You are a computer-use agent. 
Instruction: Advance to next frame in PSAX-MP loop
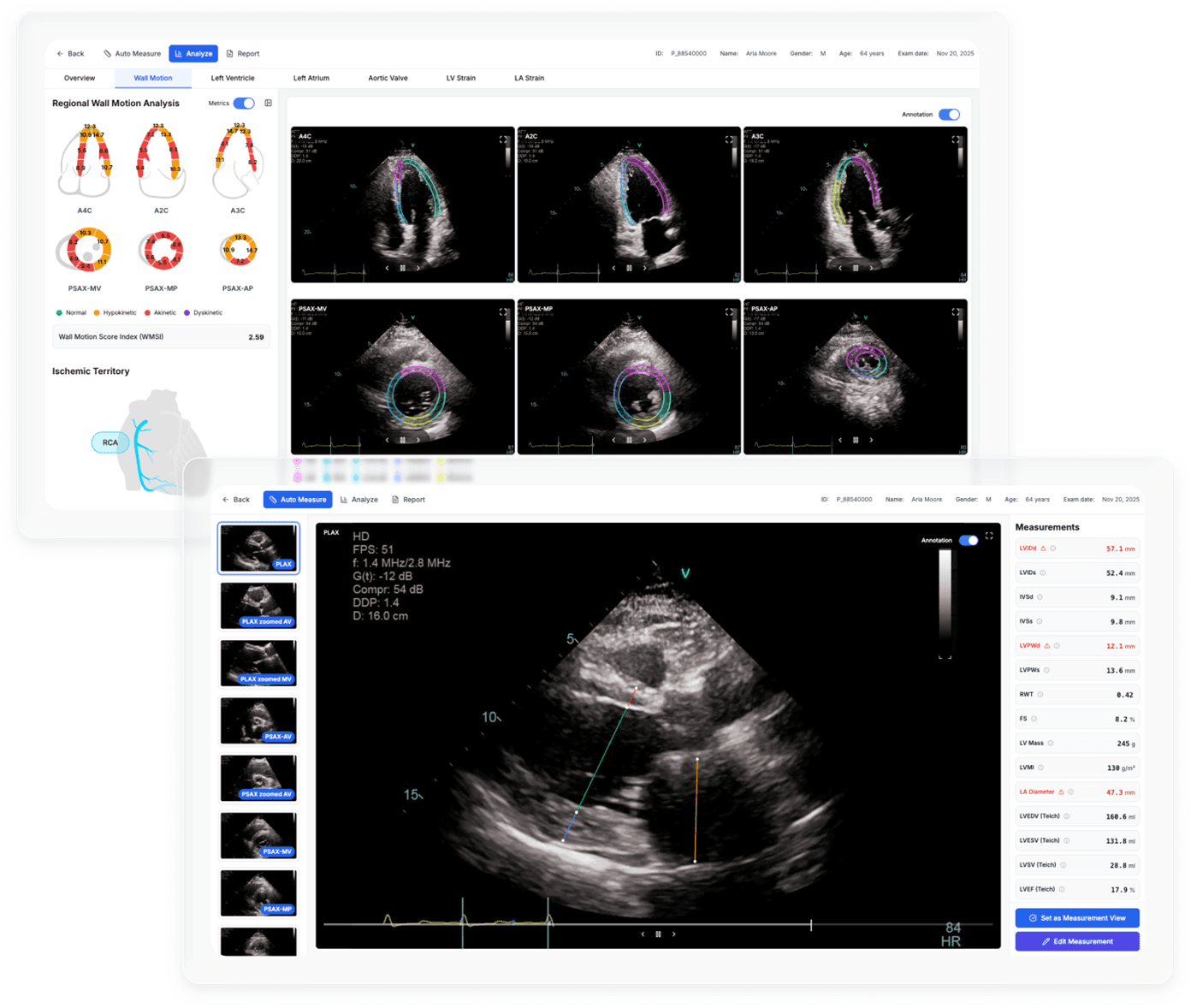tap(644, 440)
